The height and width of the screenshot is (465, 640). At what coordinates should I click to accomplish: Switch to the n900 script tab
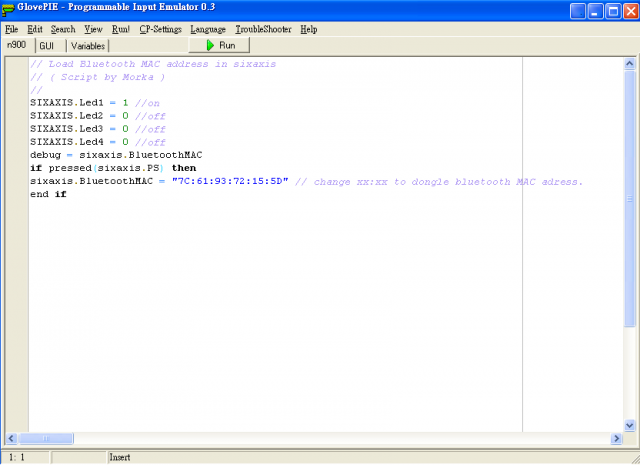pyautogui.click(x=17, y=45)
